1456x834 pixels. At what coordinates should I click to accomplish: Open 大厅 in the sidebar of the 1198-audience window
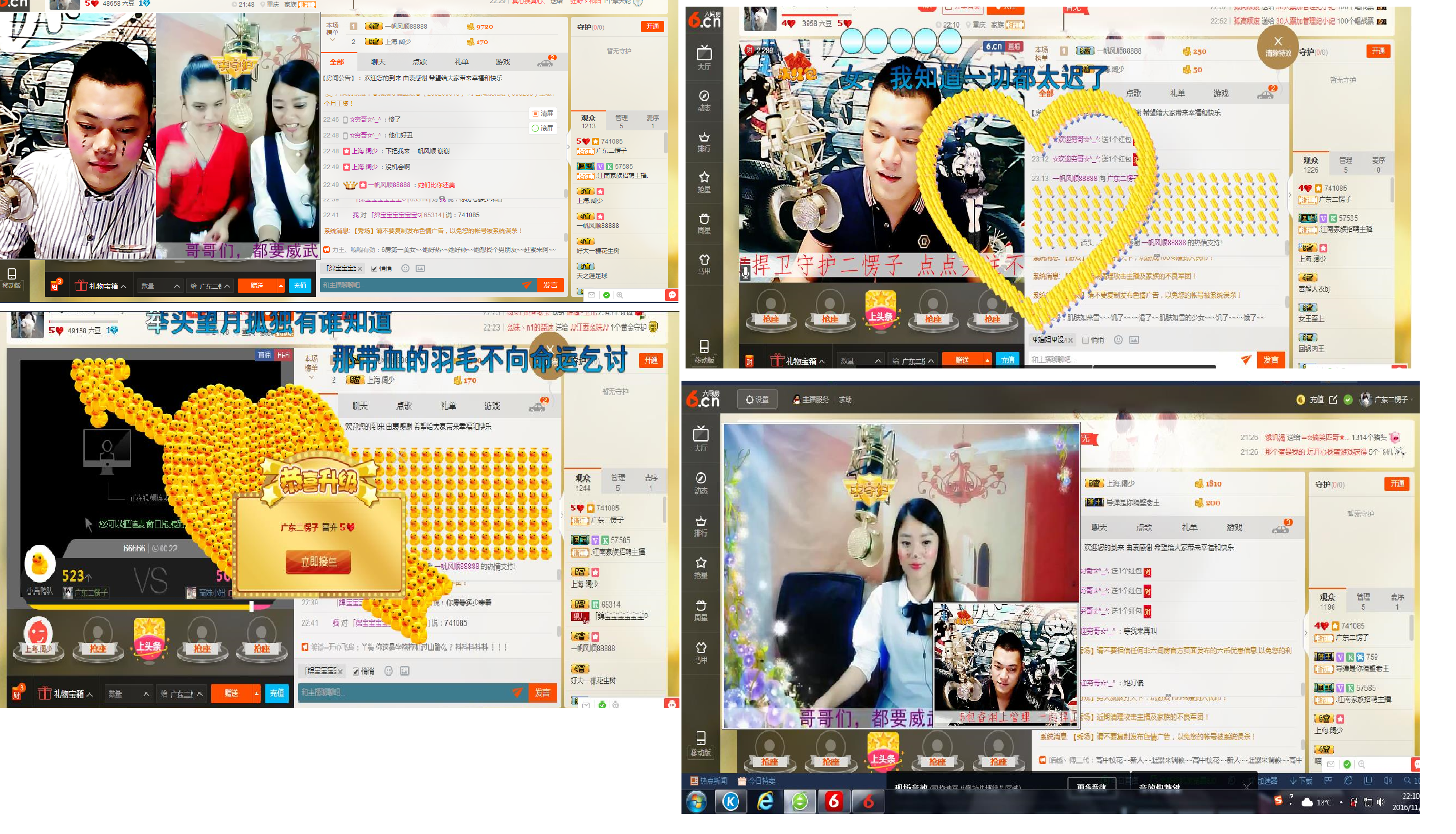[x=701, y=439]
